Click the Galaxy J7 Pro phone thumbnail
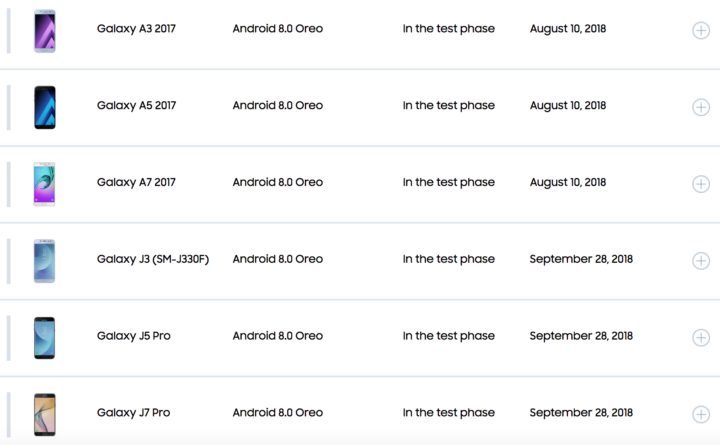Screen dimensions: 720x445 pos(44,414)
